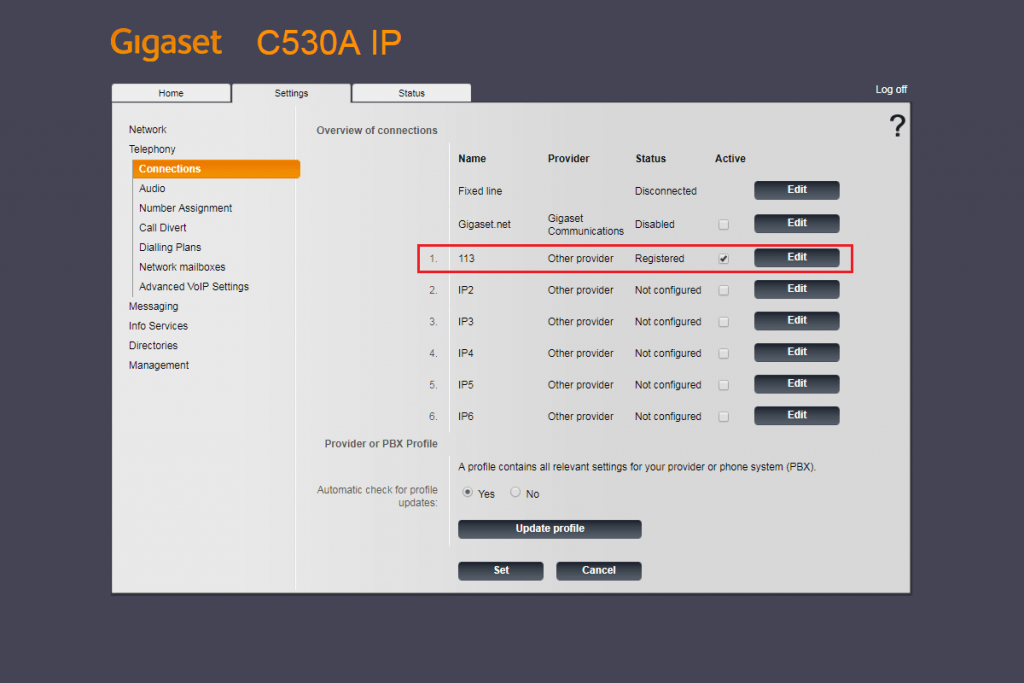Click the 'Disconnected' status text
1024x683 pixels.
pyautogui.click(x=665, y=191)
